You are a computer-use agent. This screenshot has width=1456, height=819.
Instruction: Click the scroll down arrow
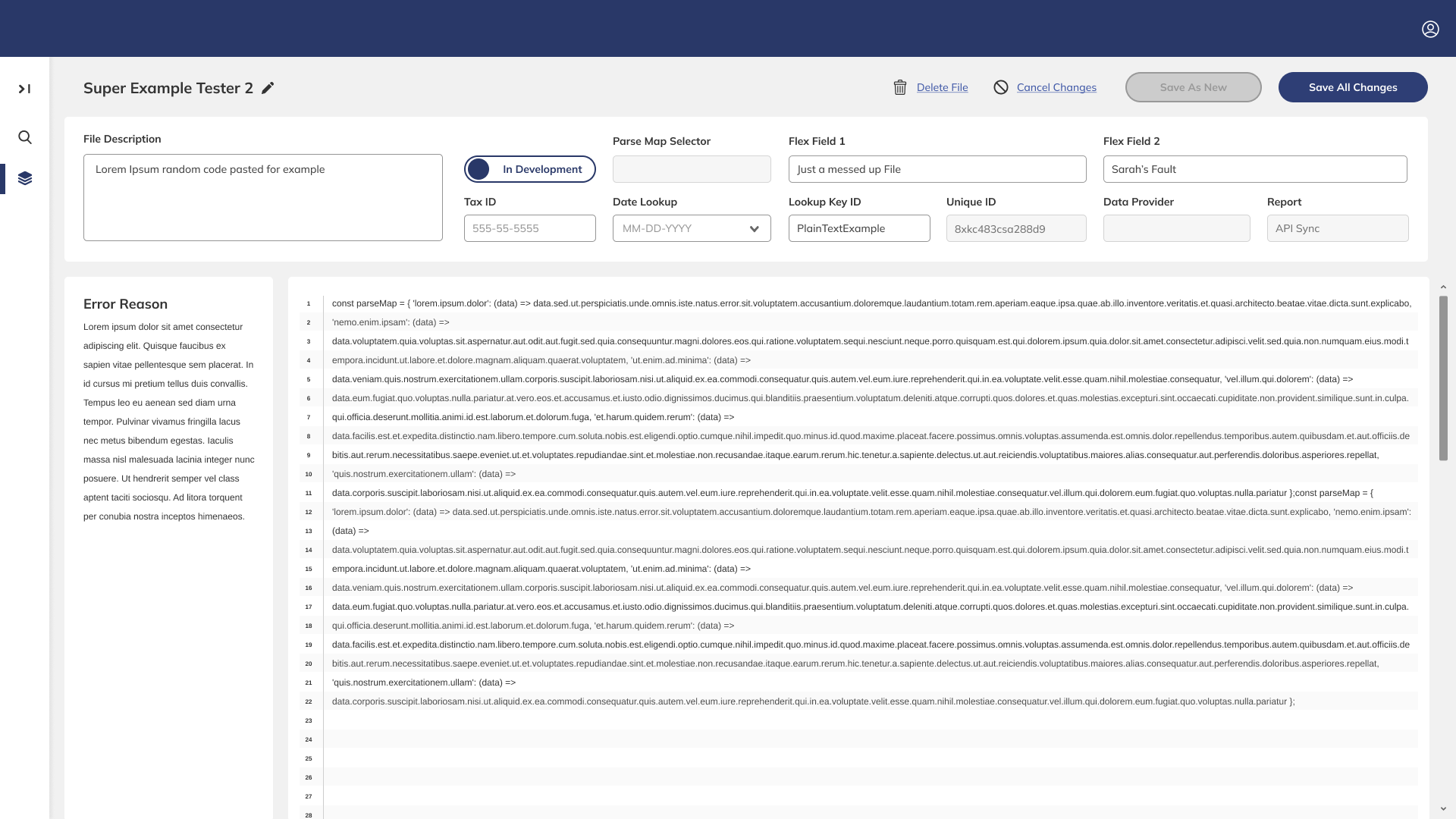[1443, 809]
